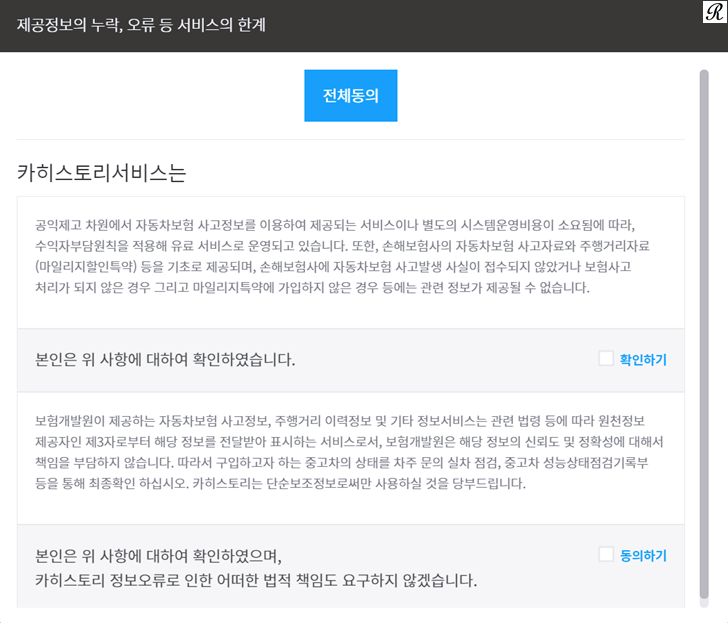Click the R icon in top-right corner
The width and height of the screenshot is (728, 623).
pos(715,12)
